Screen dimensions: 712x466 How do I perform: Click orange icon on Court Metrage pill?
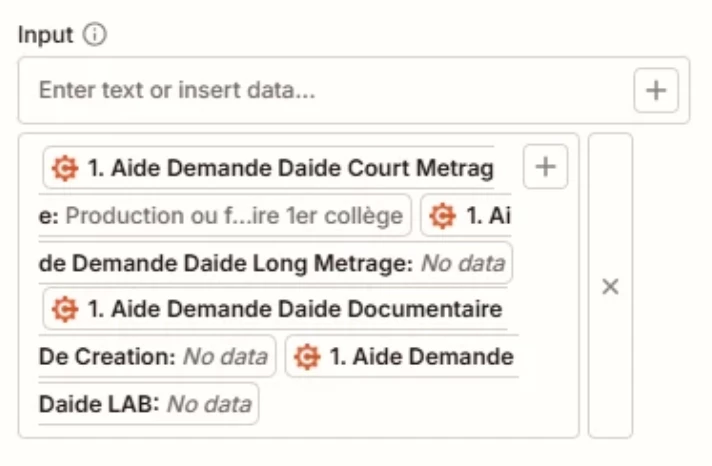(x=66, y=169)
